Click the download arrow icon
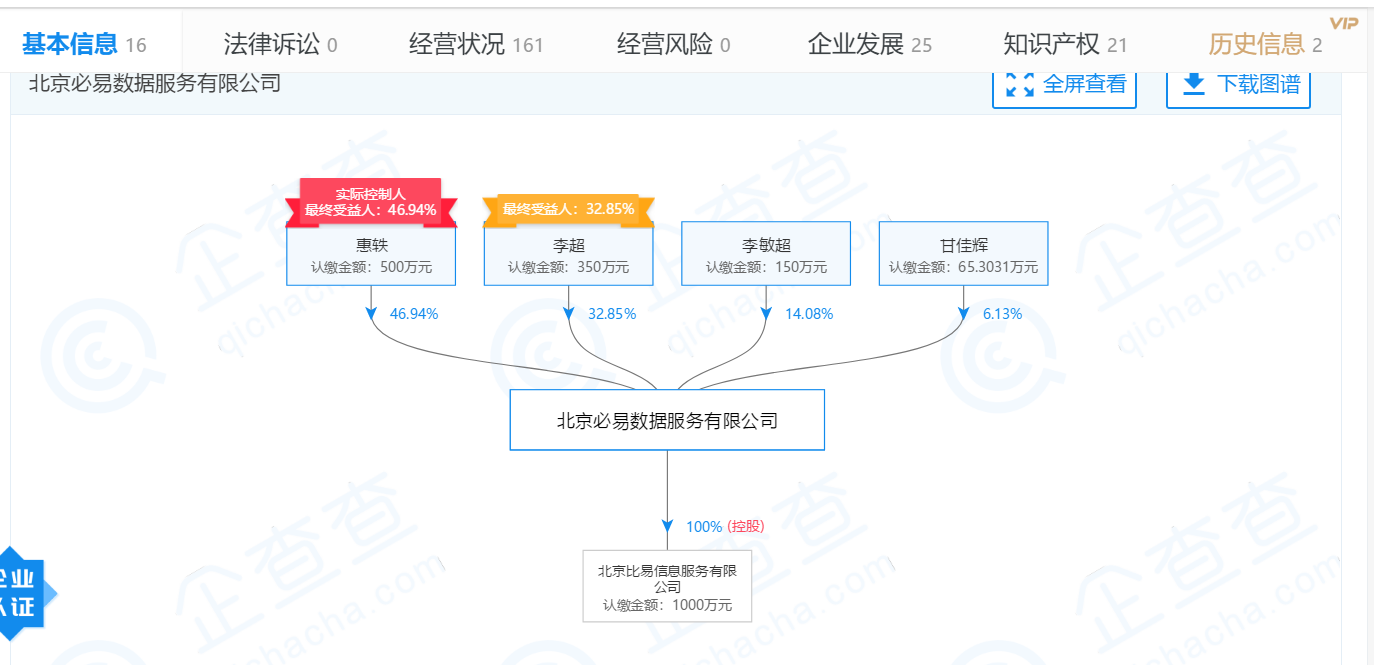 coord(1194,84)
